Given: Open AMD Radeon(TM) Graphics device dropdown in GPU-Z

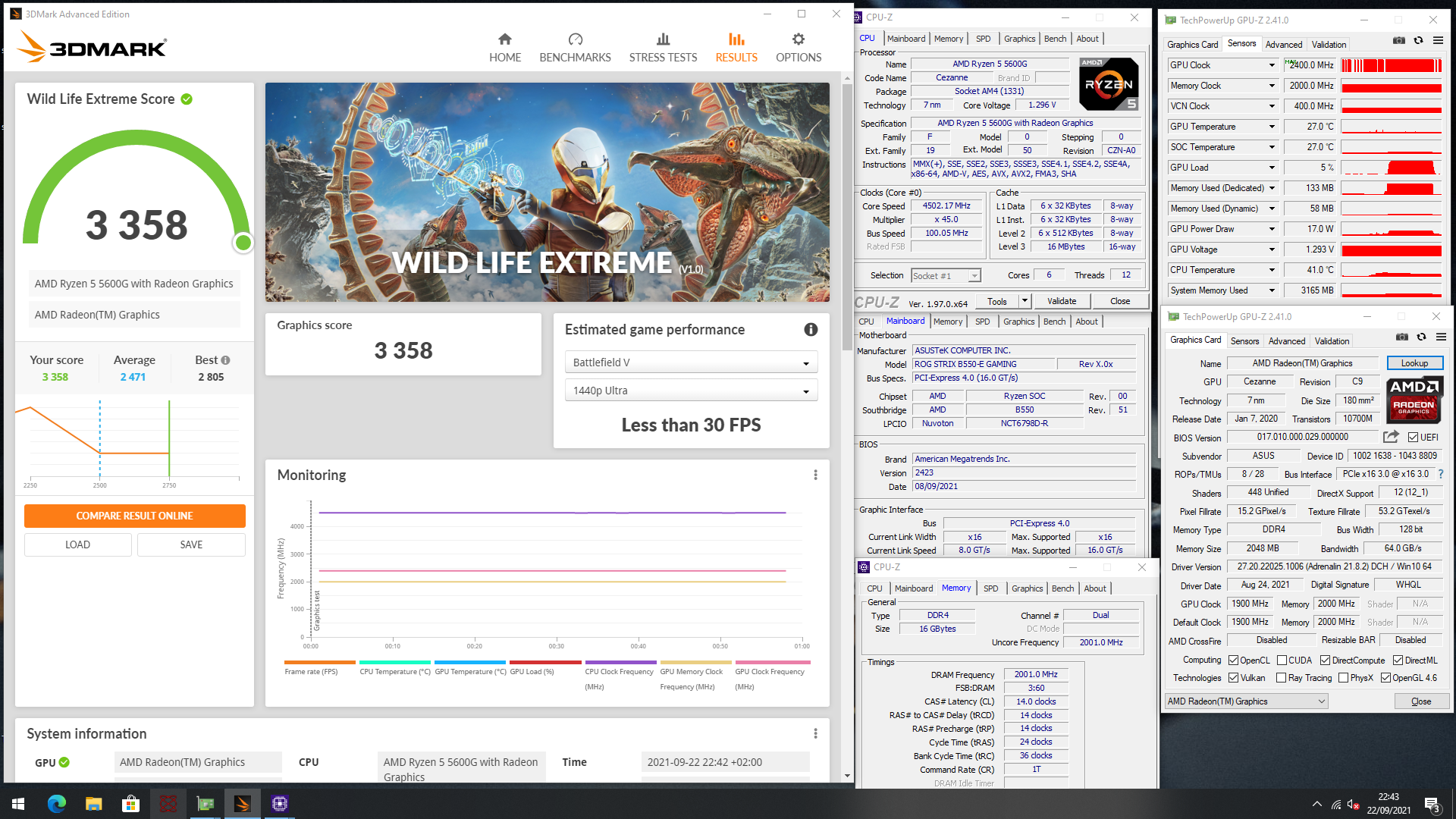Looking at the screenshot, I should 1246,701.
